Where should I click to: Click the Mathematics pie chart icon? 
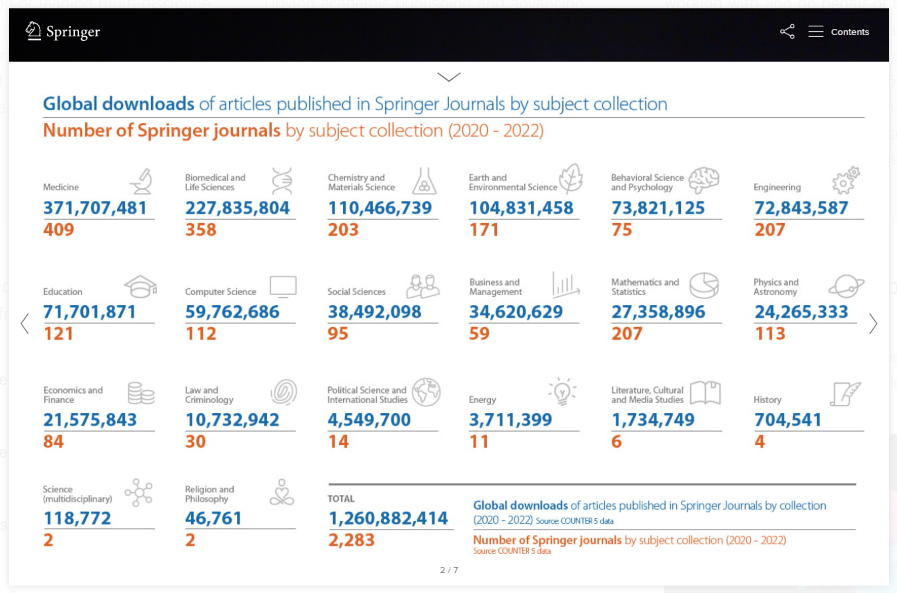(x=704, y=285)
